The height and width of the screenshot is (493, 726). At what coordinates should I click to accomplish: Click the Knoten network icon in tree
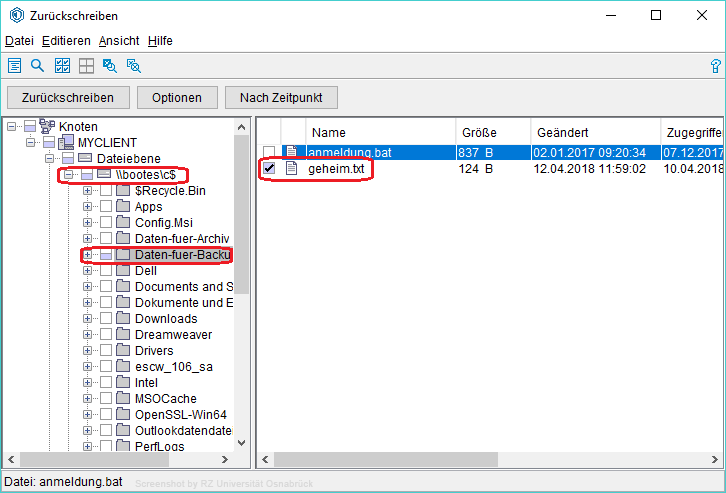(x=48, y=127)
